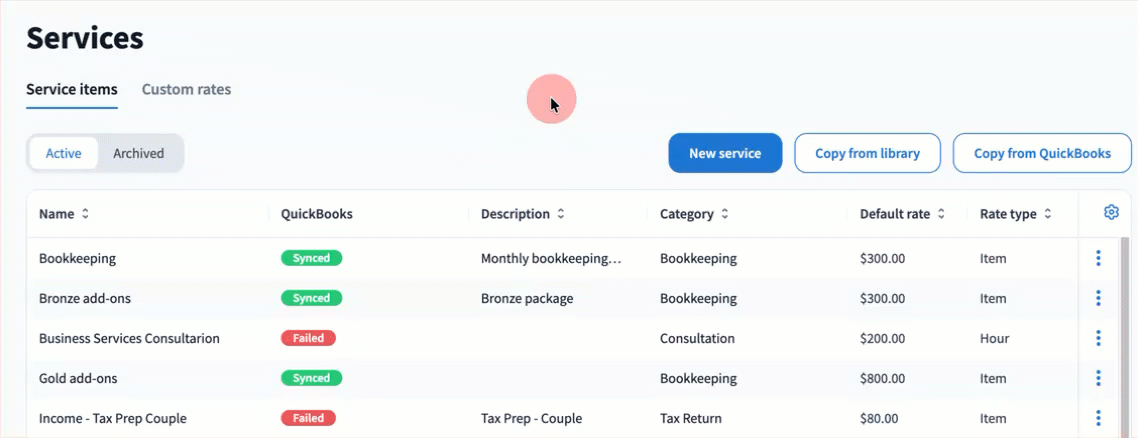This screenshot has height=438, width=1138.
Task: Select the Service items tab
Action: (x=72, y=89)
